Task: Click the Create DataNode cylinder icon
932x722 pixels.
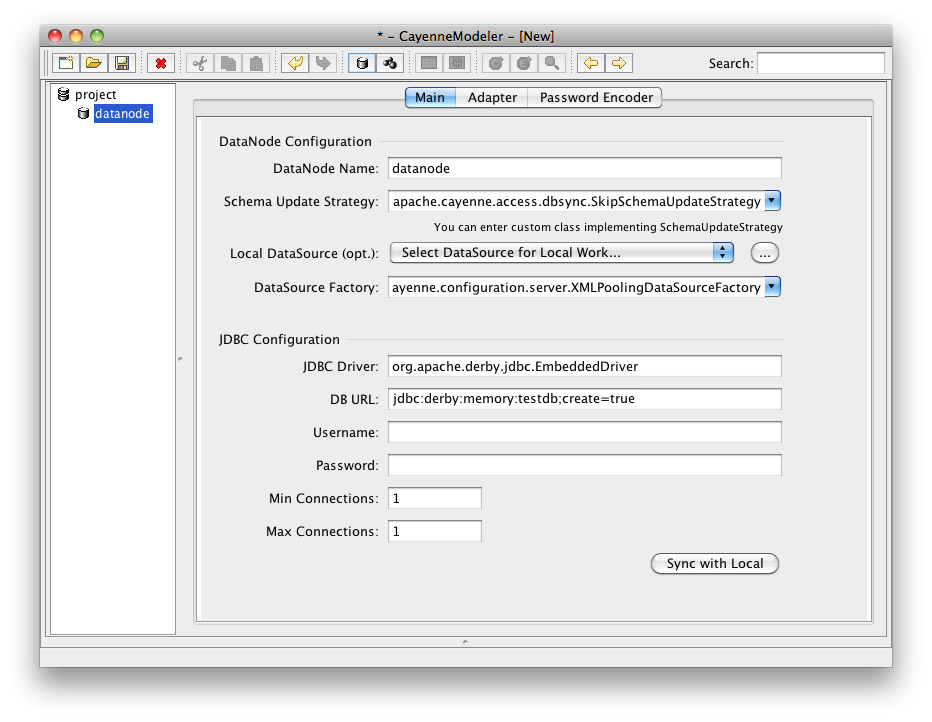Action: (362, 63)
